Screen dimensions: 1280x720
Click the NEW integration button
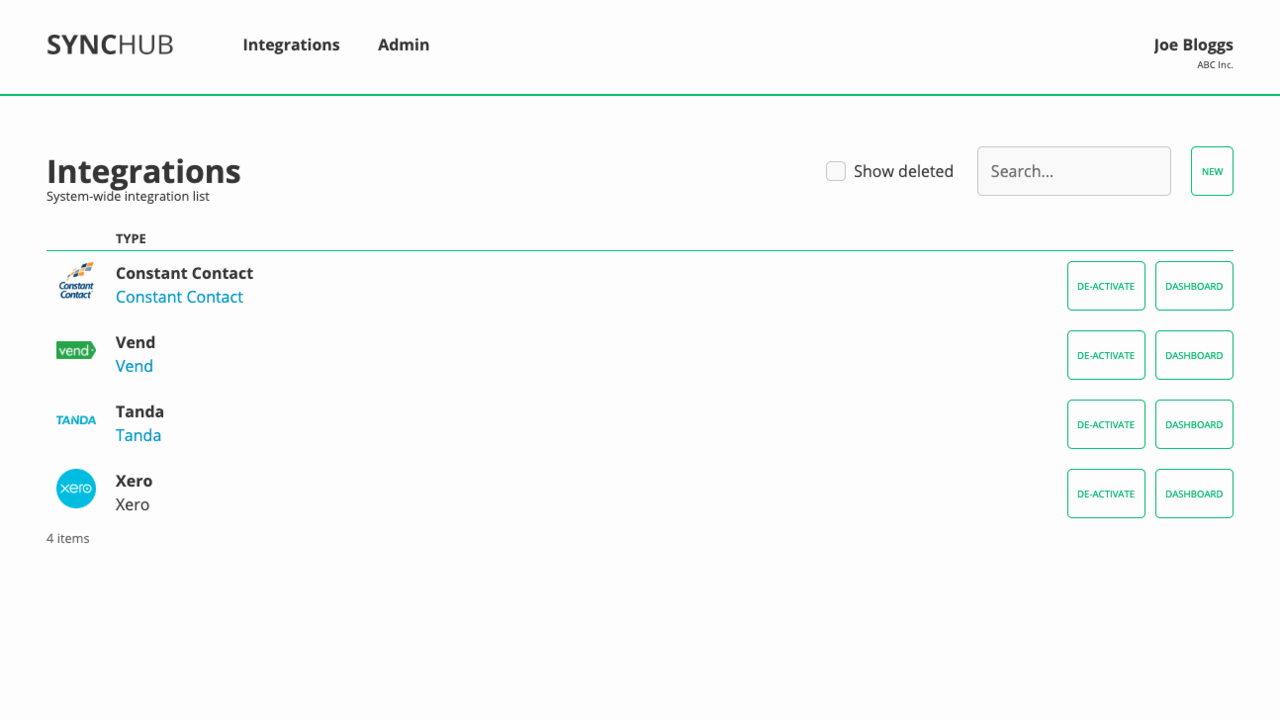point(1212,171)
